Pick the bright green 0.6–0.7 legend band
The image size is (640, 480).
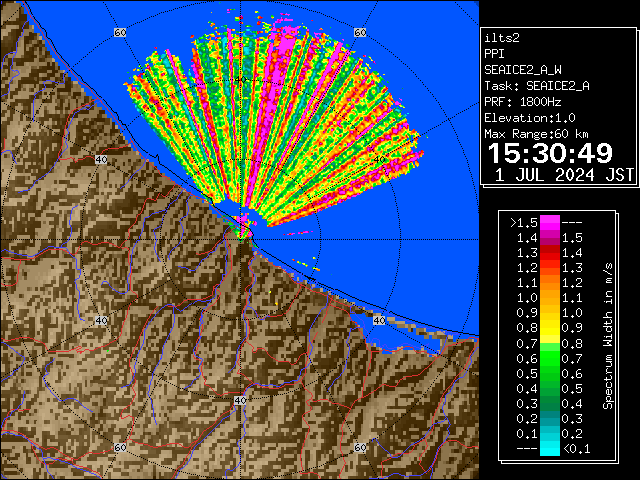550,358
